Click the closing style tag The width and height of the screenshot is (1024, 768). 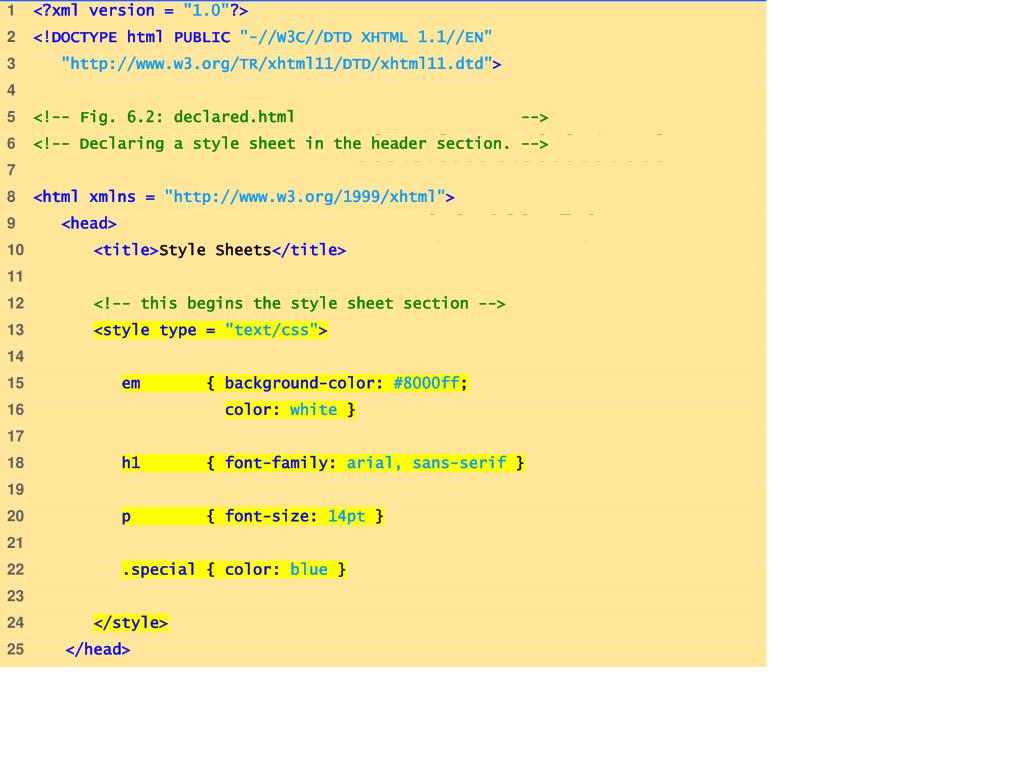tap(131, 623)
